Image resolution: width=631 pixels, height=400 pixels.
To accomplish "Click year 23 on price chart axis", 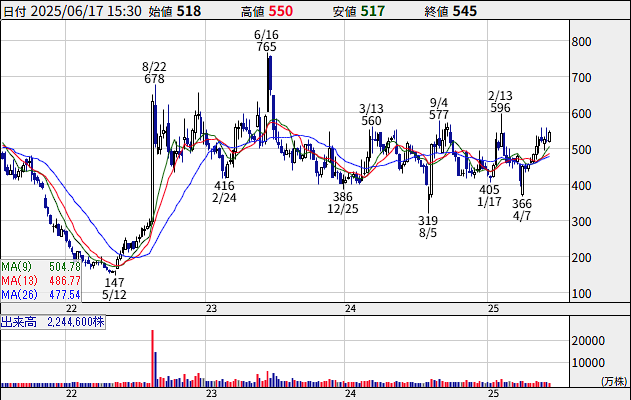I will tap(211, 309).
